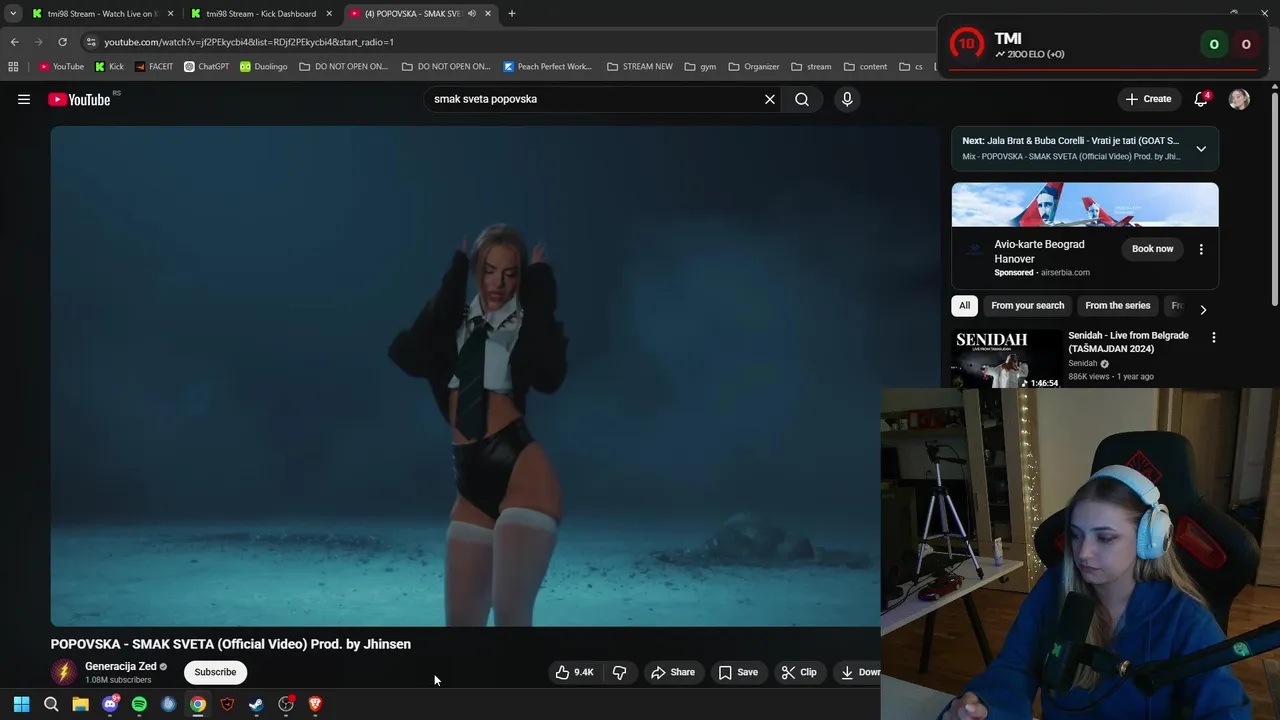Create a Clip of video
The image size is (1280, 720).
point(799,672)
